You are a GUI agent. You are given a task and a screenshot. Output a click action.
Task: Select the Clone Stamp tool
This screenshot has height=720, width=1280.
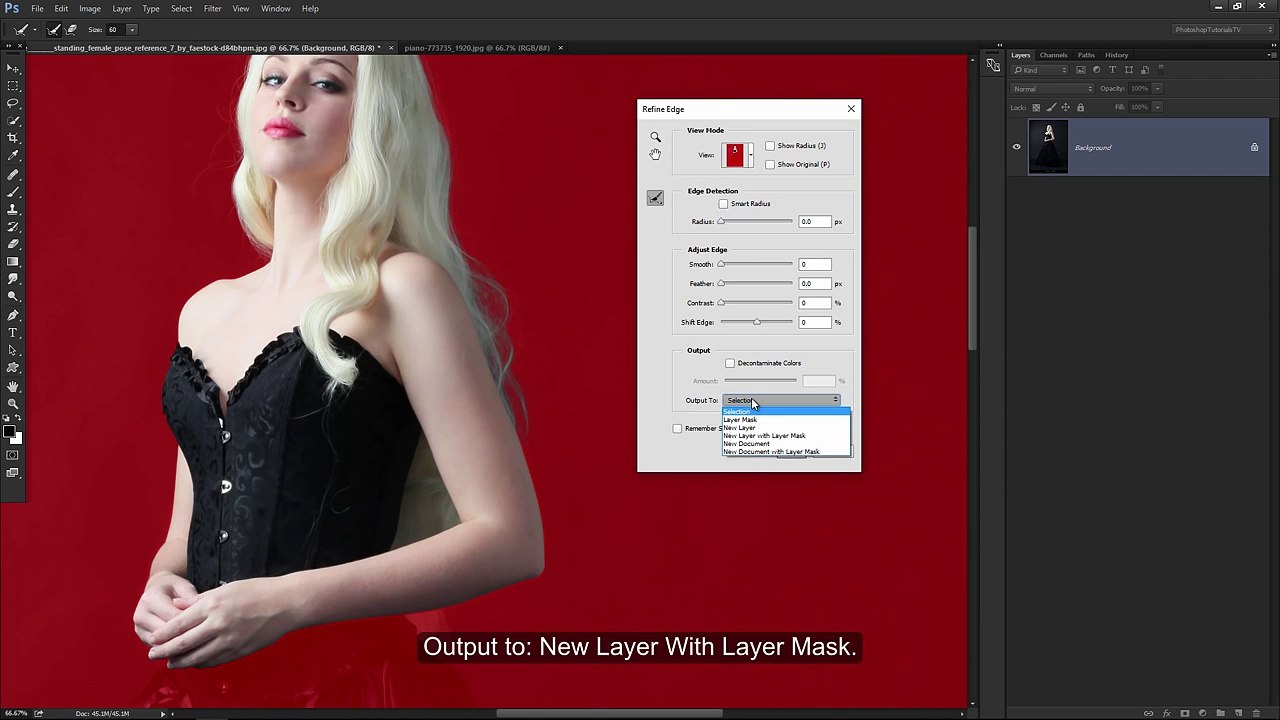point(13,209)
